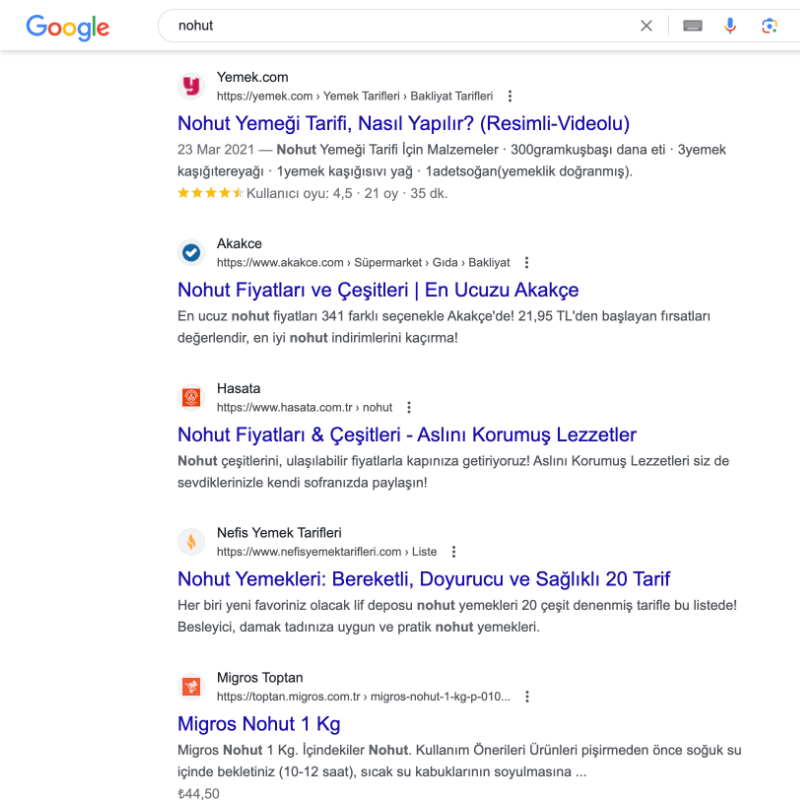Click the Yemek.com favicon

(191, 86)
